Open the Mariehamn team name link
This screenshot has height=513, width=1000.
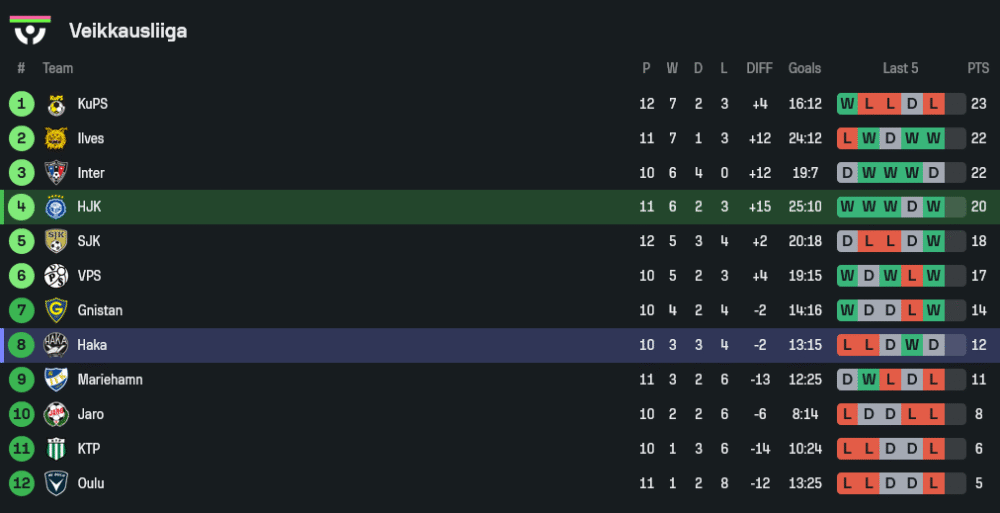point(110,380)
